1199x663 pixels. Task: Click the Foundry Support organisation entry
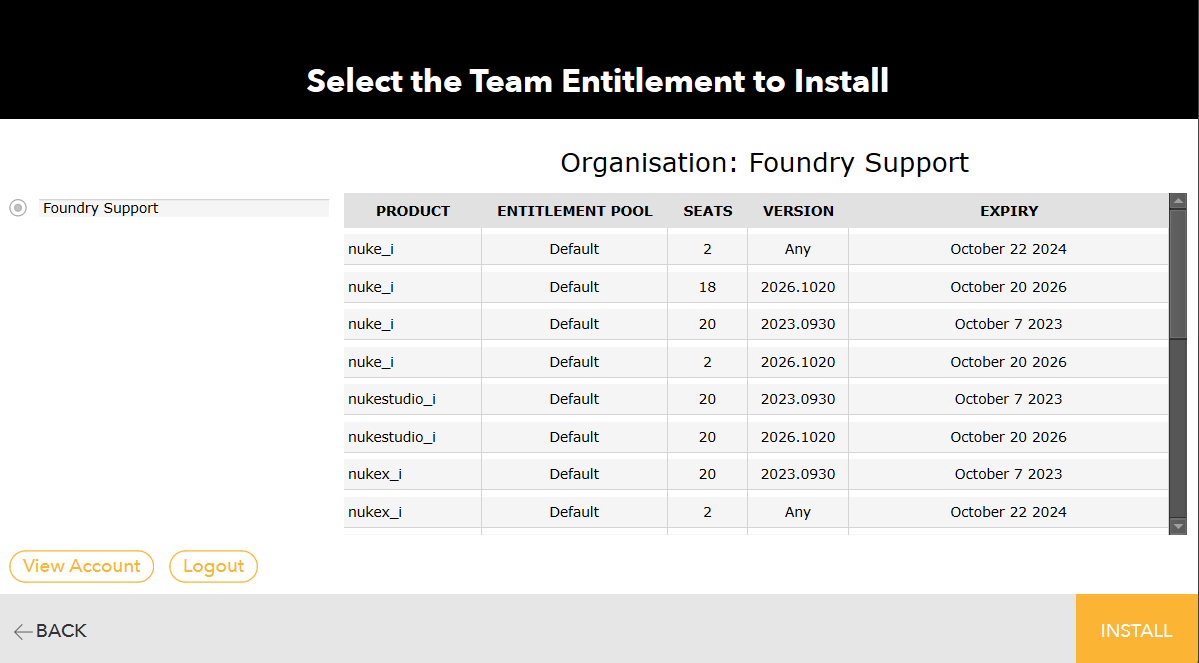184,208
